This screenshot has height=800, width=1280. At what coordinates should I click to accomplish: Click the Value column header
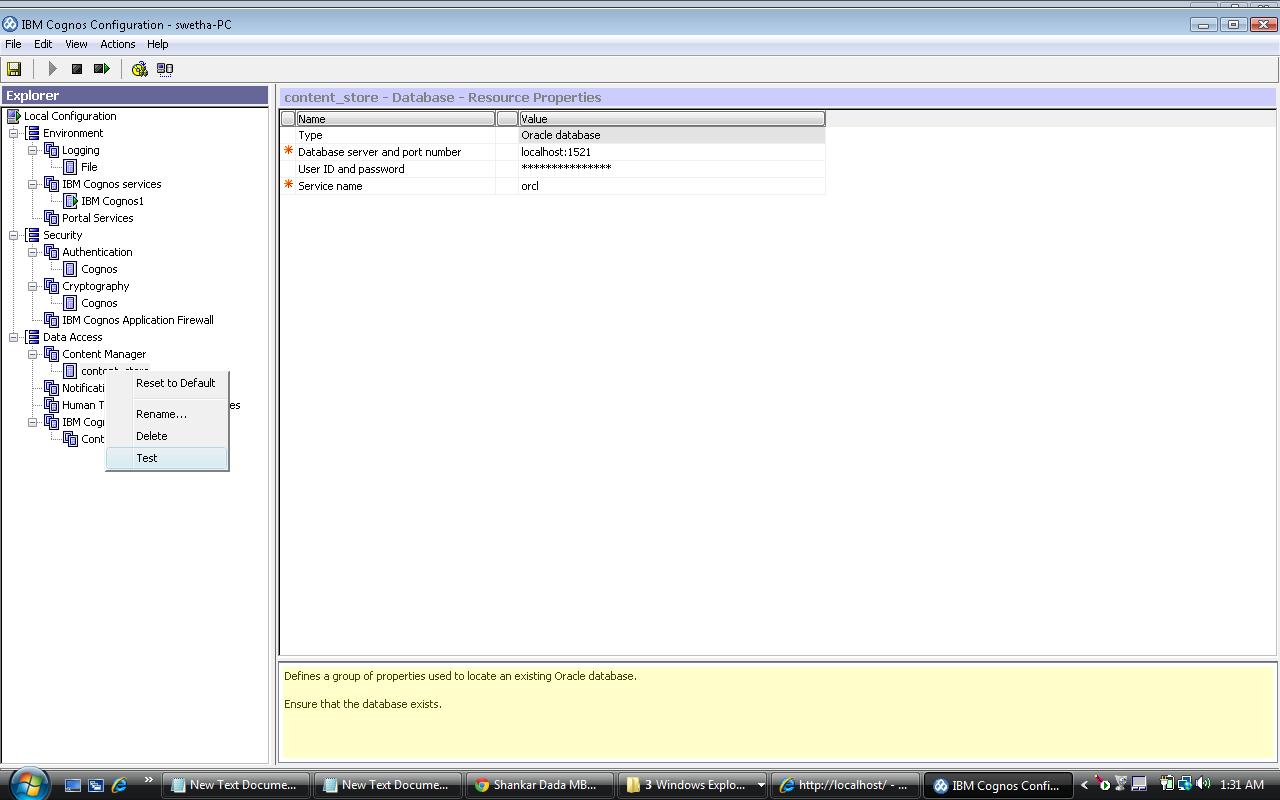pos(671,119)
